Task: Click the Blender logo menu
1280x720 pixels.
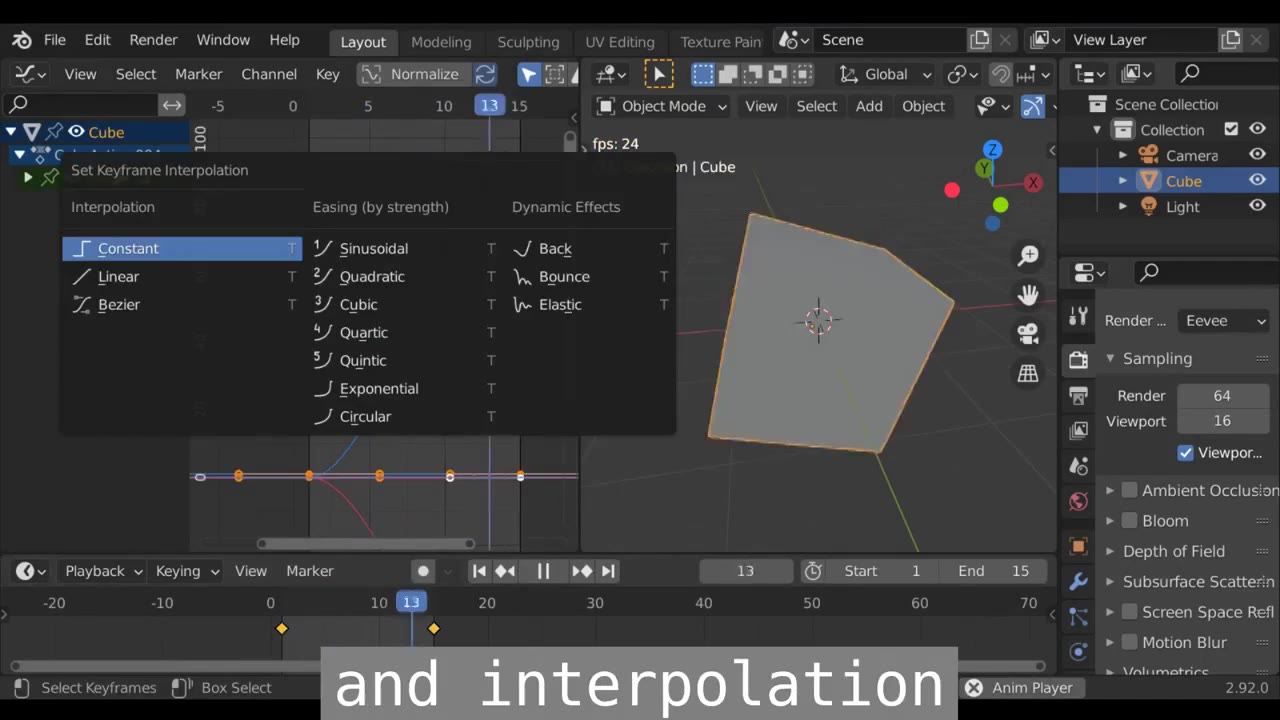Action: coord(21,40)
